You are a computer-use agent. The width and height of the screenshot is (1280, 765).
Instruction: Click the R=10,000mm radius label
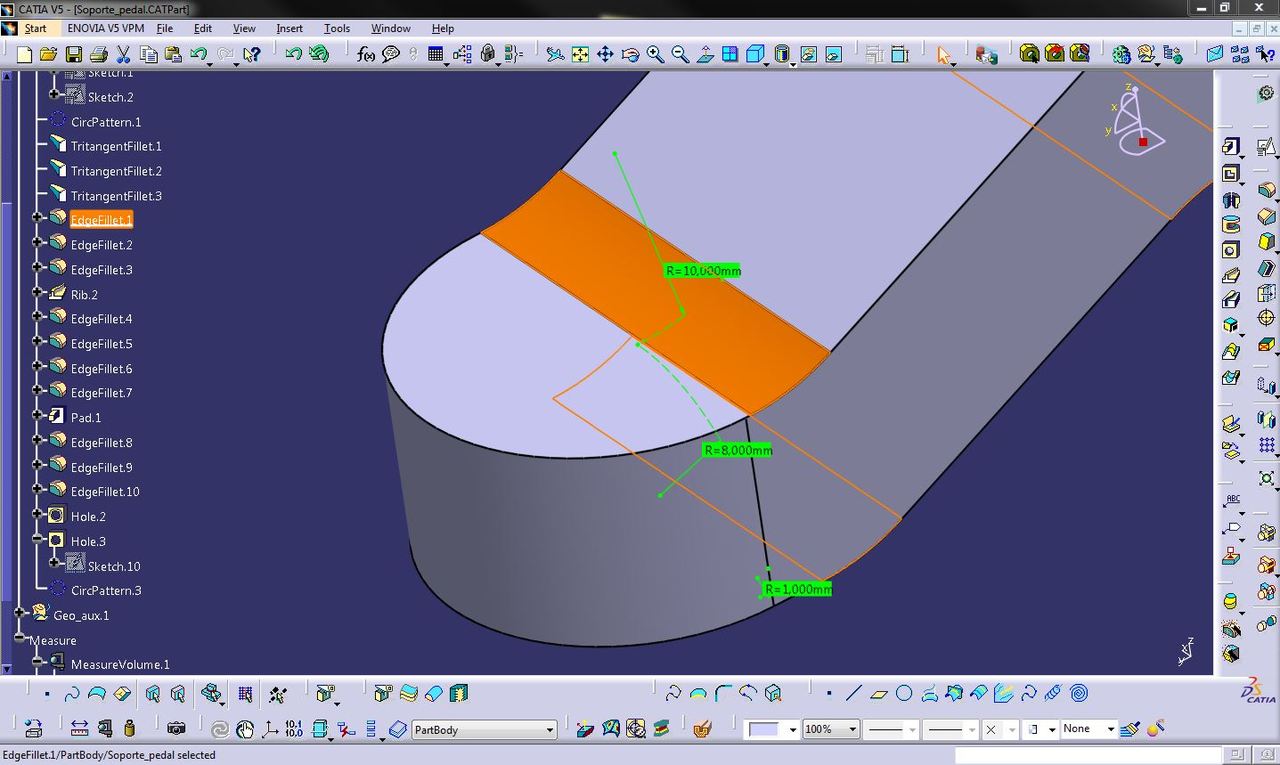point(703,271)
